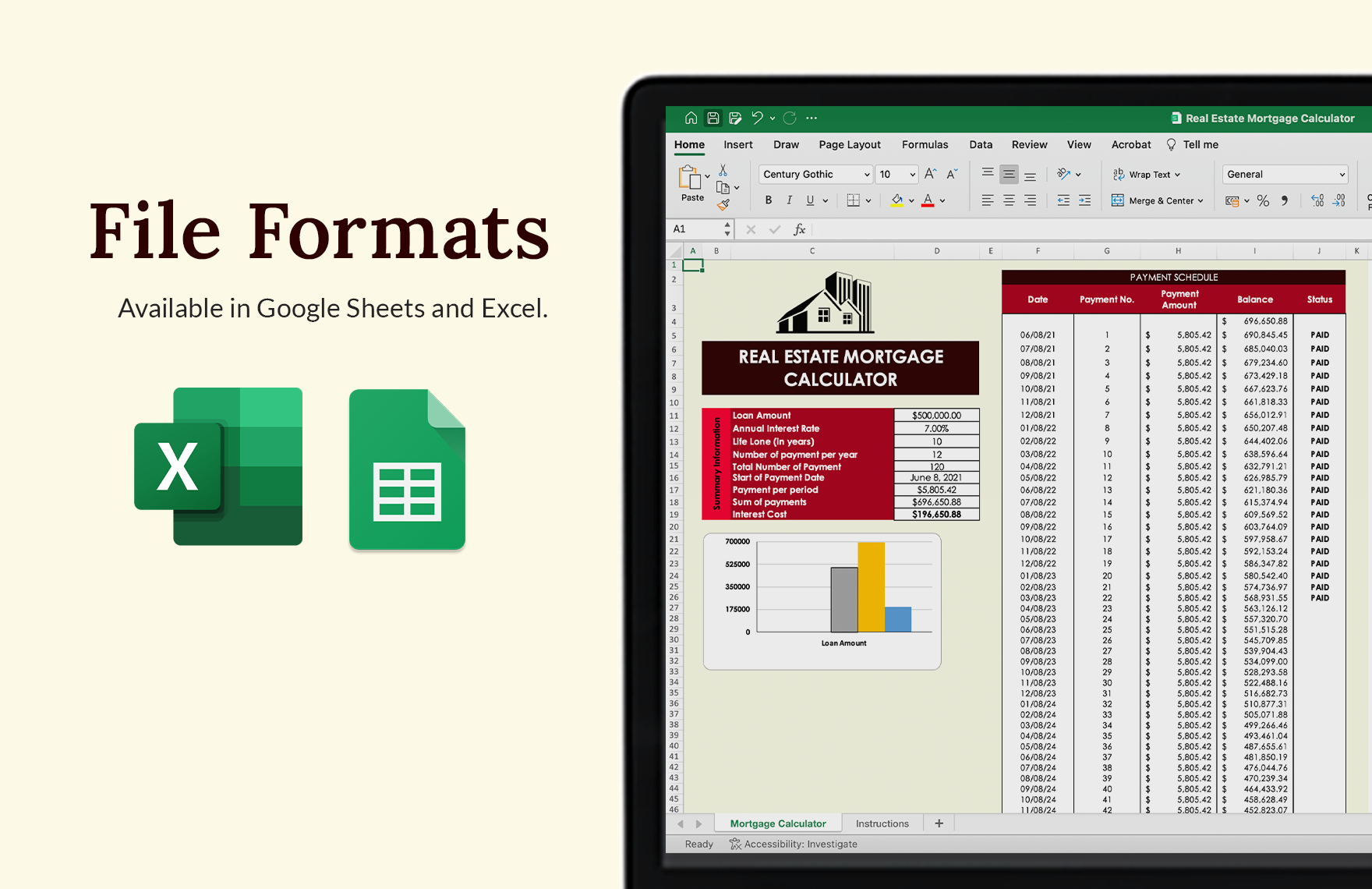Open the Font Color picker
Screen dimensions: 1372x889
click(x=928, y=200)
